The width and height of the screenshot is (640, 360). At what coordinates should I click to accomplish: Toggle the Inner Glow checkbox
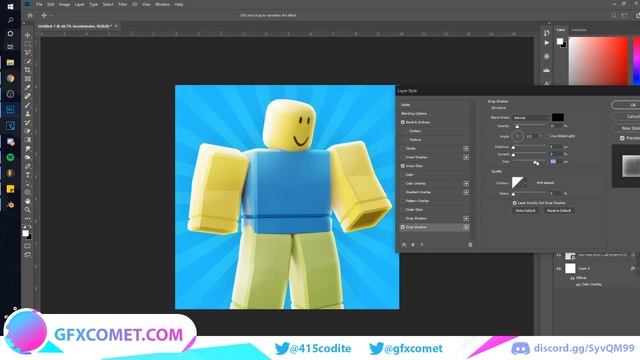click(x=403, y=166)
